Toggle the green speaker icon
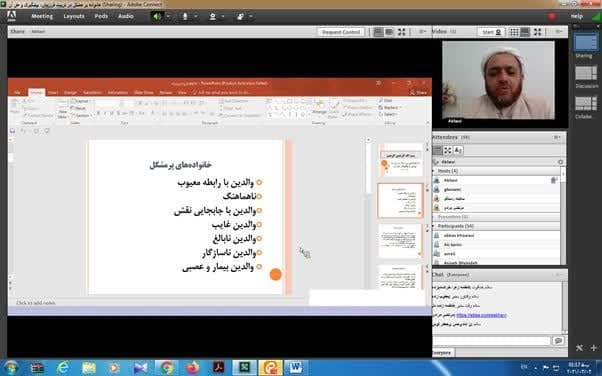 [x=157, y=17]
